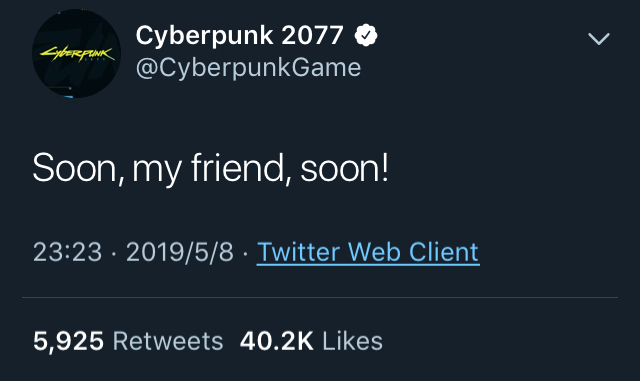Viewport: 640px width, 381px height.
Task: Click the 2077 in the display name
Action: click(312, 36)
